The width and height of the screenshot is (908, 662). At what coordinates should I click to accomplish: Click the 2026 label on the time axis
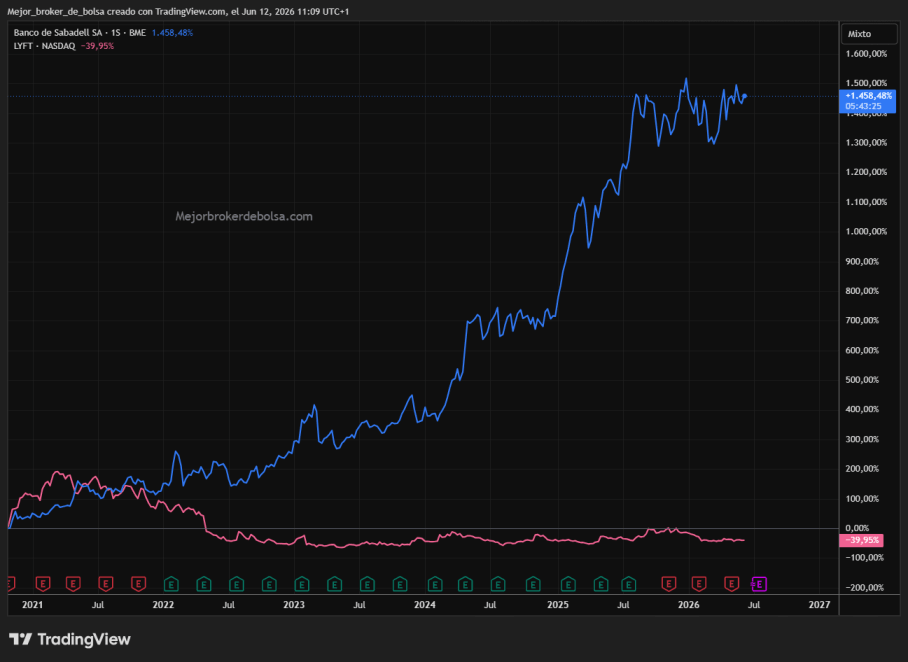[x=689, y=605]
